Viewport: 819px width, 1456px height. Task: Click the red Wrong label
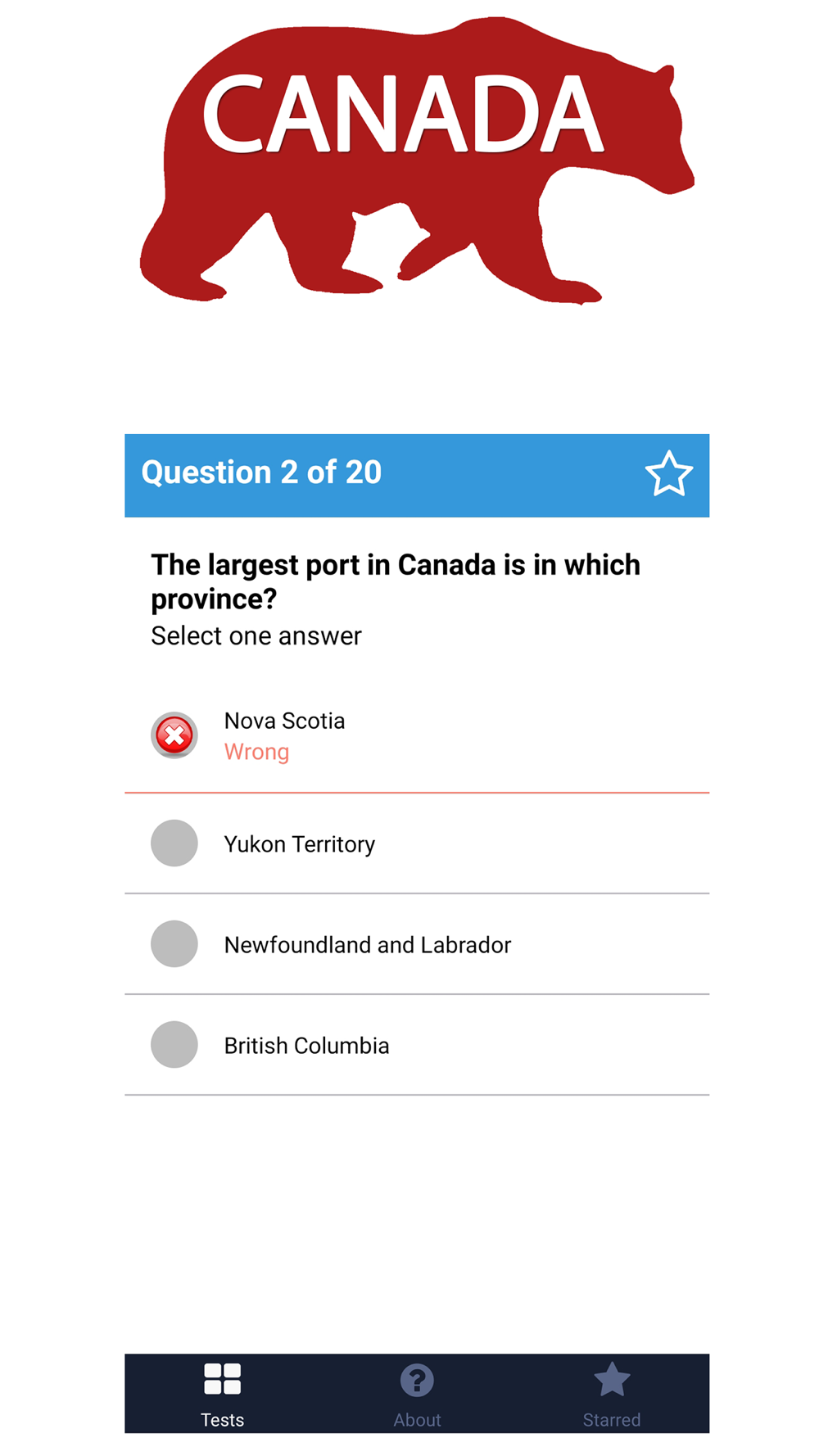(x=256, y=752)
